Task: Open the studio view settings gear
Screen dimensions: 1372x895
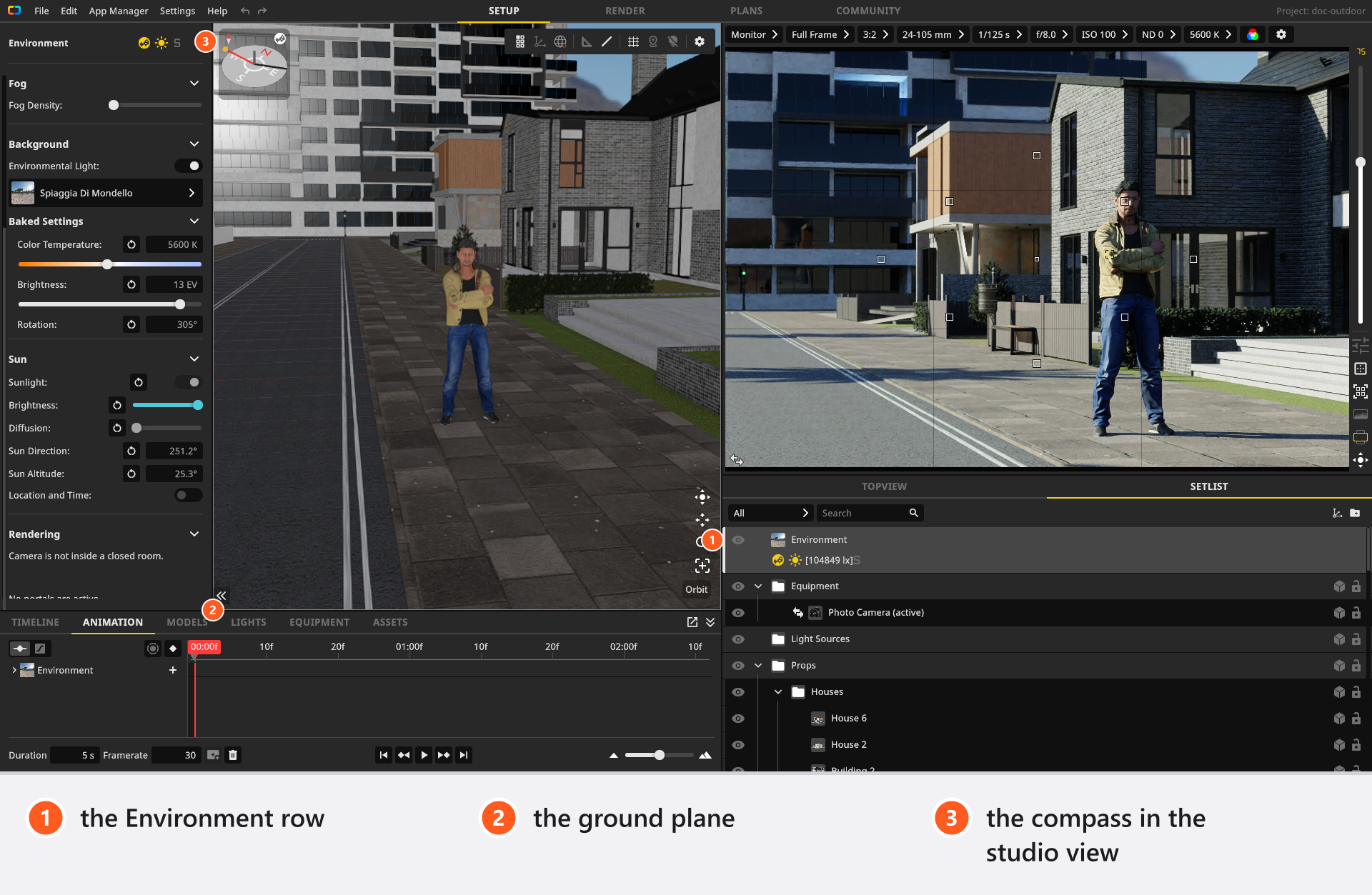Action: 700,41
